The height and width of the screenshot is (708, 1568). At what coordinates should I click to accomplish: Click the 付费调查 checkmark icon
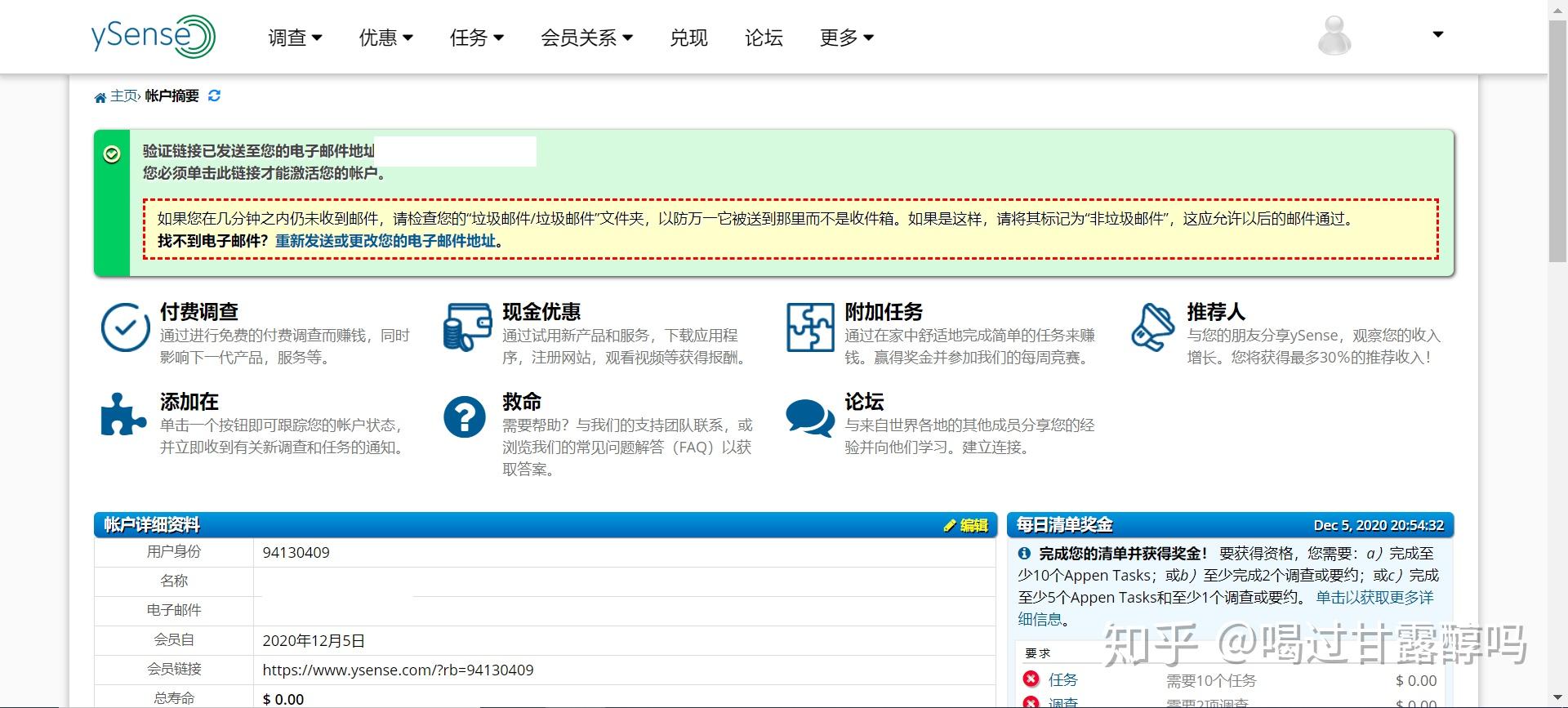[x=125, y=327]
